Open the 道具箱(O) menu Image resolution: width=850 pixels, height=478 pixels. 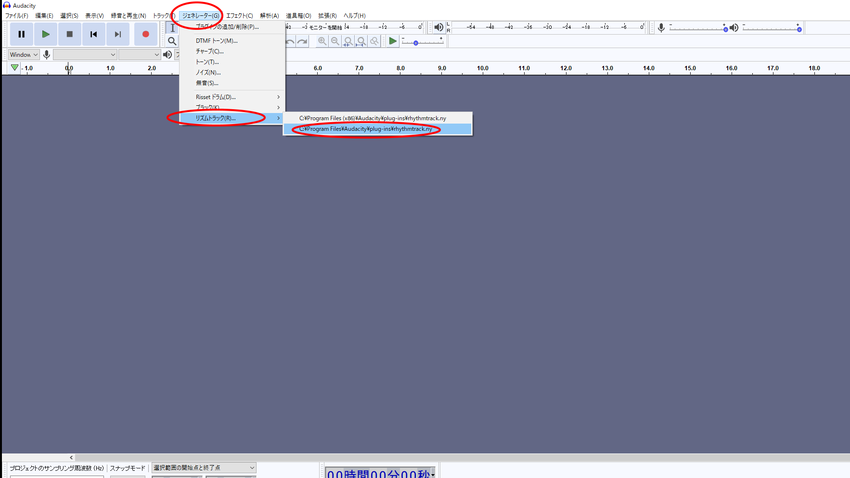coord(298,16)
